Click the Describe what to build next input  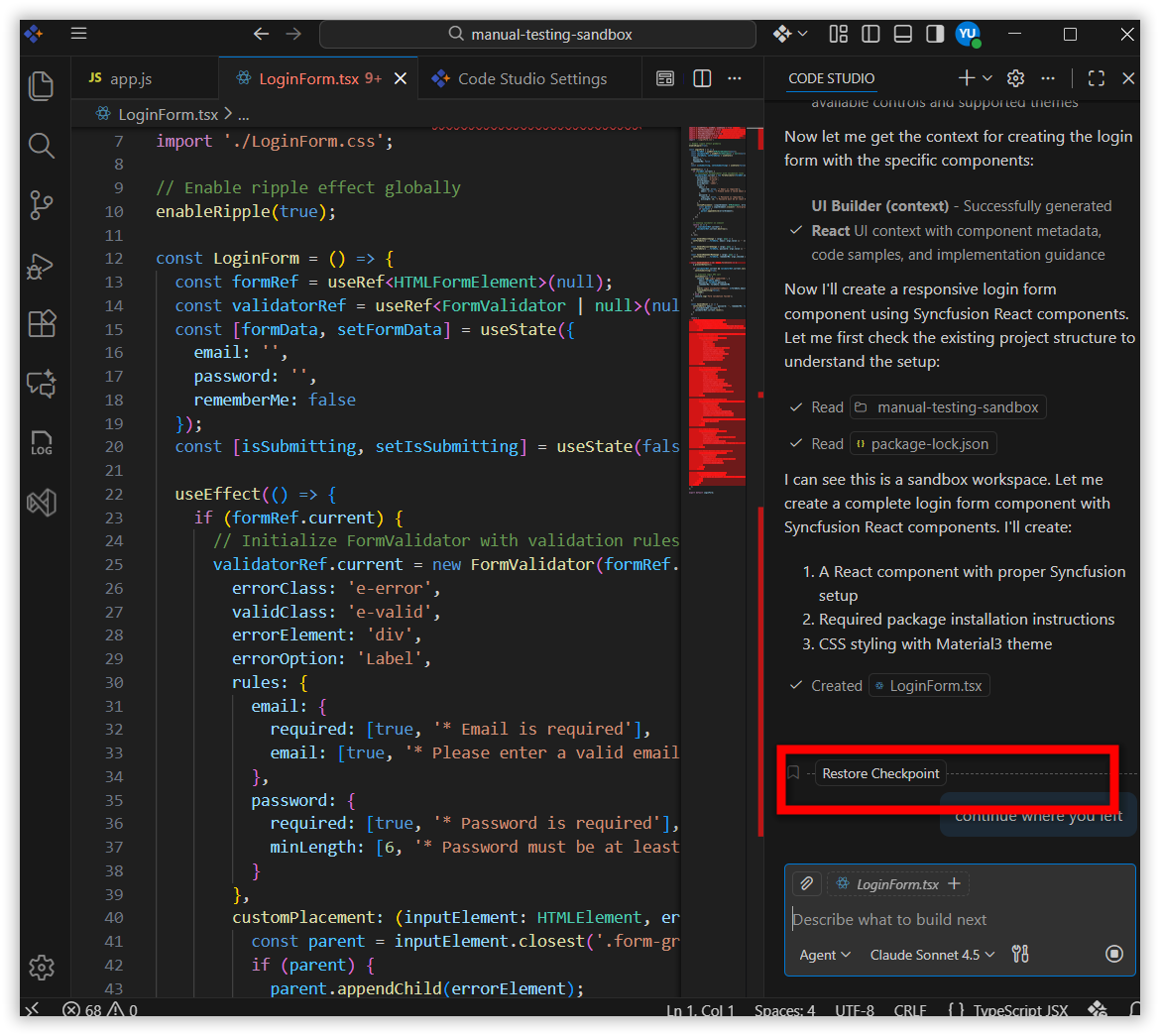coord(952,919)
